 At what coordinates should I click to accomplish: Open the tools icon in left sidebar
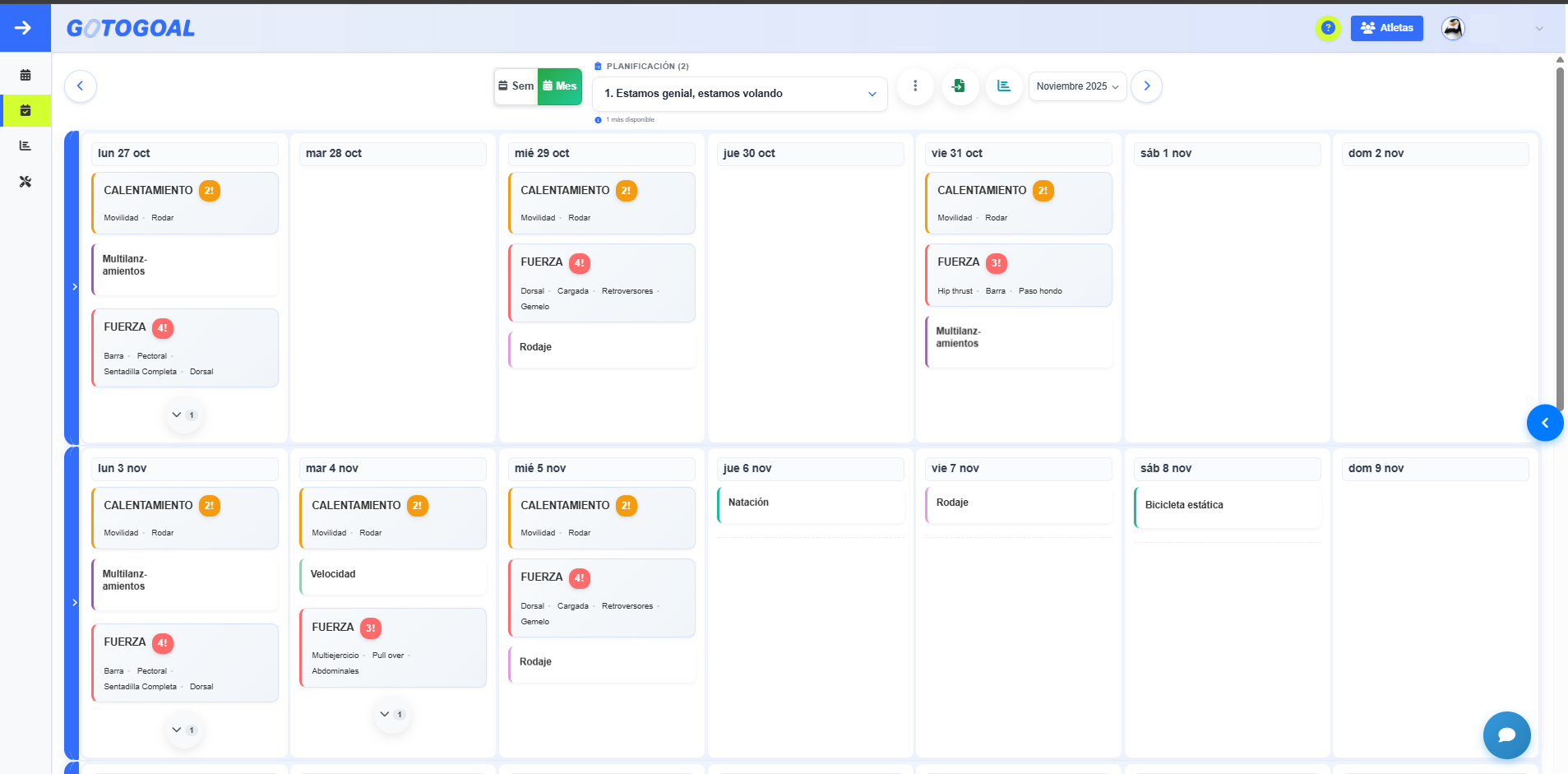coord(25,182)
